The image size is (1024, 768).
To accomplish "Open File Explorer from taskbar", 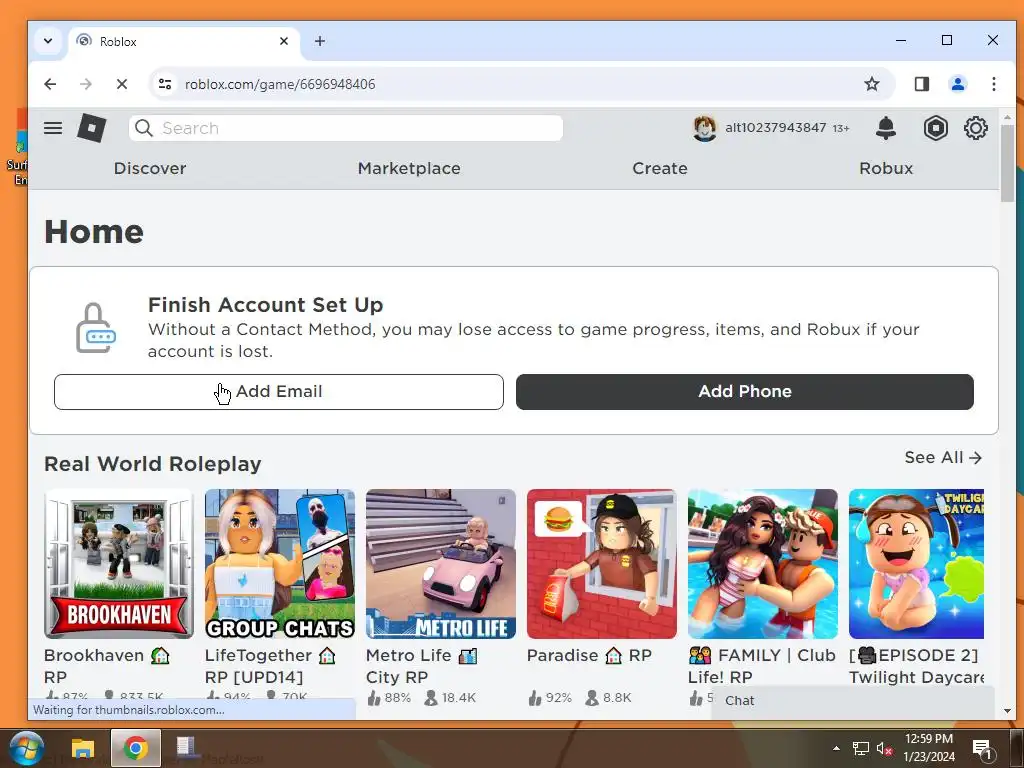I will [x=83, y=748].
